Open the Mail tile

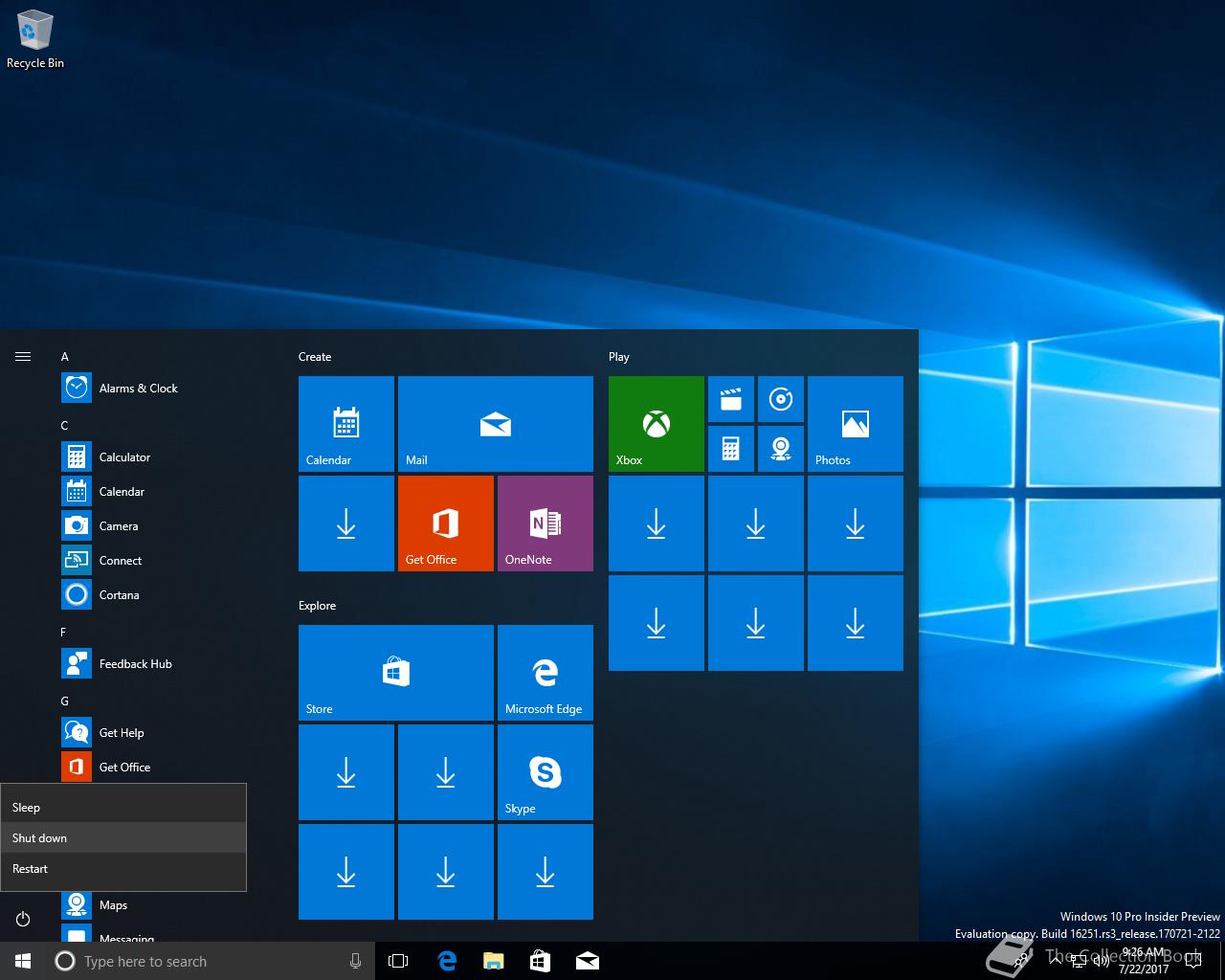[x=496, y=424]
